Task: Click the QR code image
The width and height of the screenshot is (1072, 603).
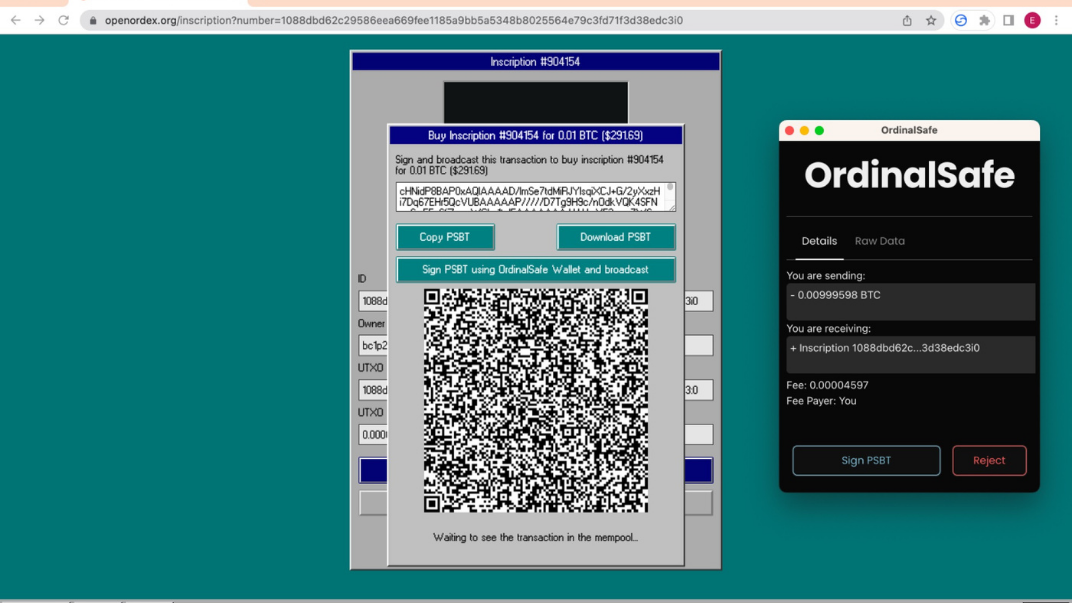Action: point(535,401)
